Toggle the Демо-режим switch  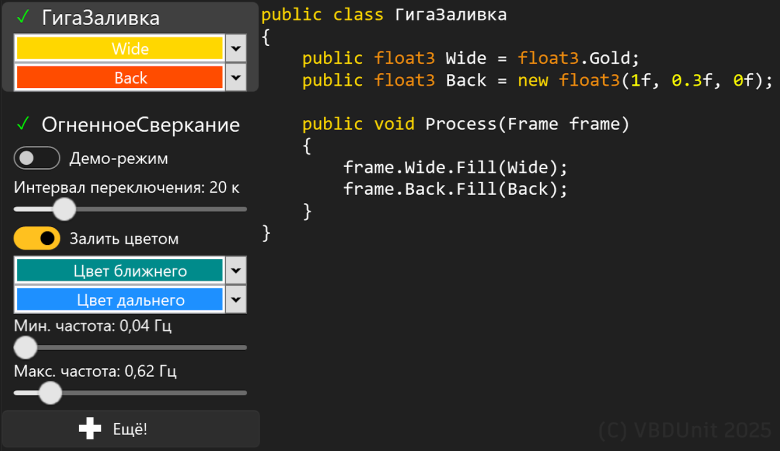tap(37, 158)
